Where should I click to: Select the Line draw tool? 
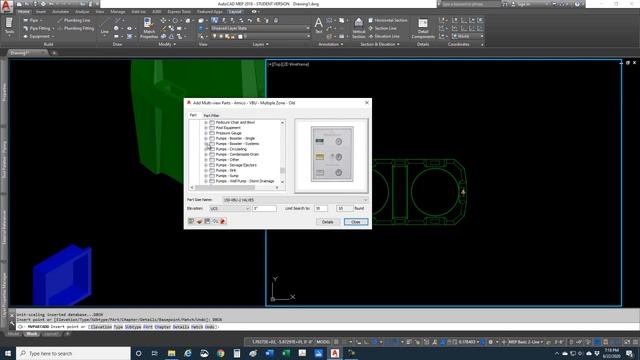pos(104,27)
